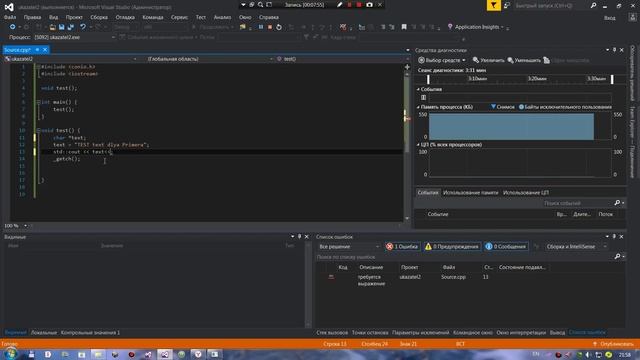Toggle the Снимок snapshot legend marker
The image size is (640, 360).
[493, 107]
